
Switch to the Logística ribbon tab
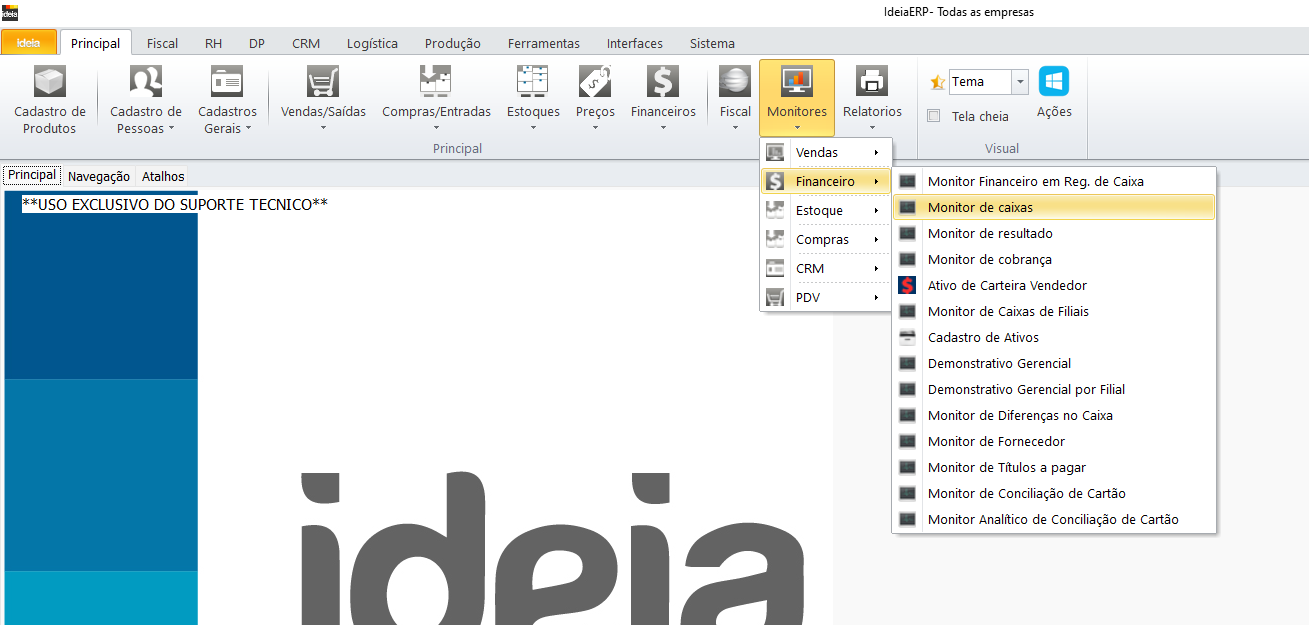click(x=372, y=43)
